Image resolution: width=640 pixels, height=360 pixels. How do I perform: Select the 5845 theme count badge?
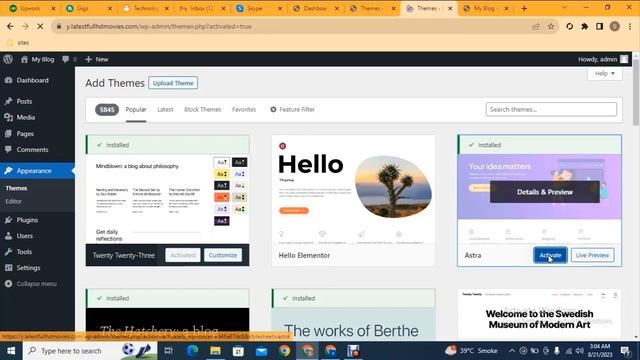tap(107, 109)
